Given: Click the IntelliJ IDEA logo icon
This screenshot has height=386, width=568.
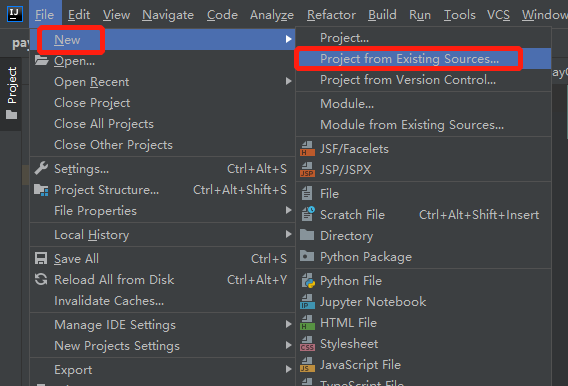Looking at the screenshot, I should (15, 14).
